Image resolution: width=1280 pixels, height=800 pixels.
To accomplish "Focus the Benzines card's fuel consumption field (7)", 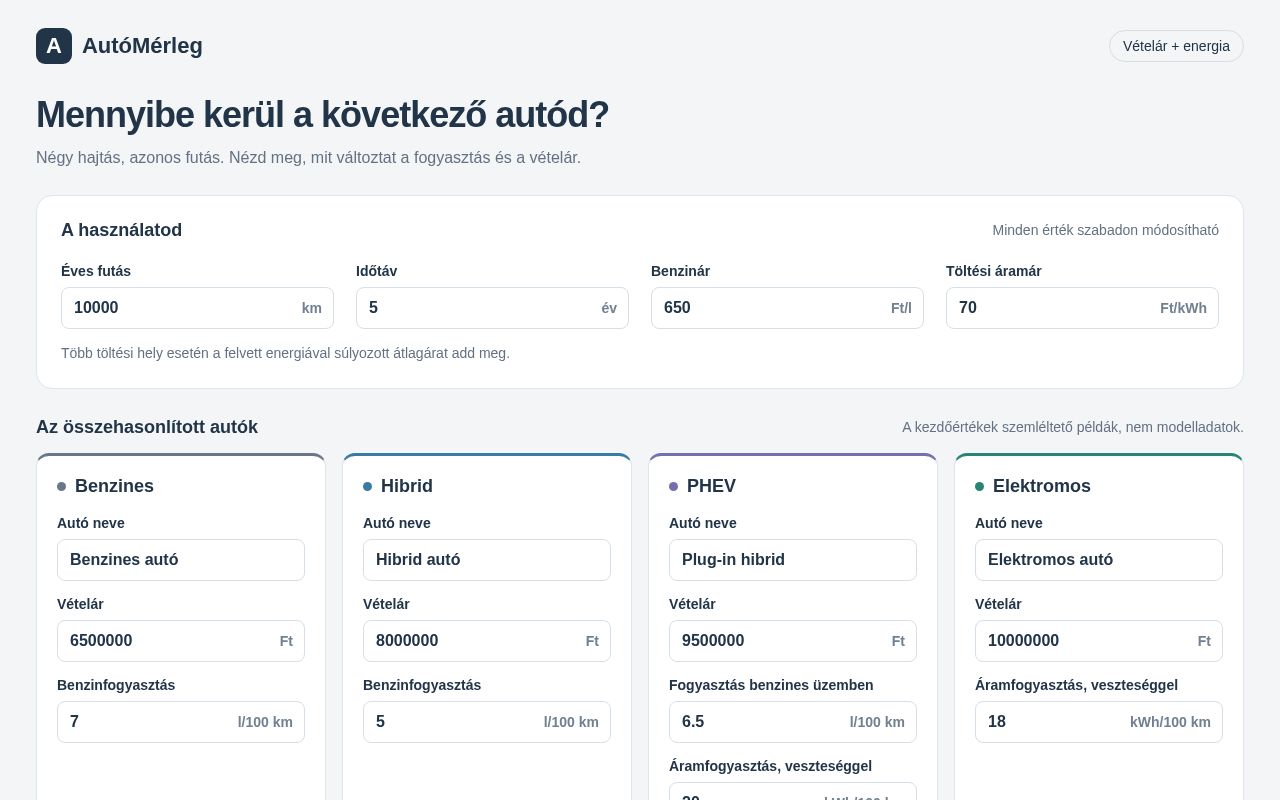I will click(181, 722).
